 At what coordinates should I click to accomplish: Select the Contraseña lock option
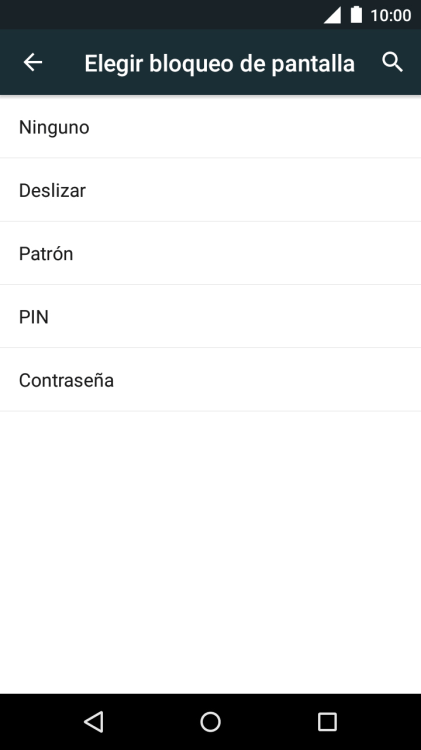210,380
